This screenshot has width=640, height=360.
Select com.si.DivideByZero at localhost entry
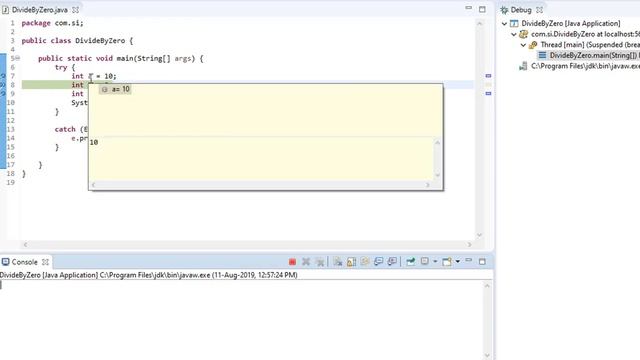[585, 34]
